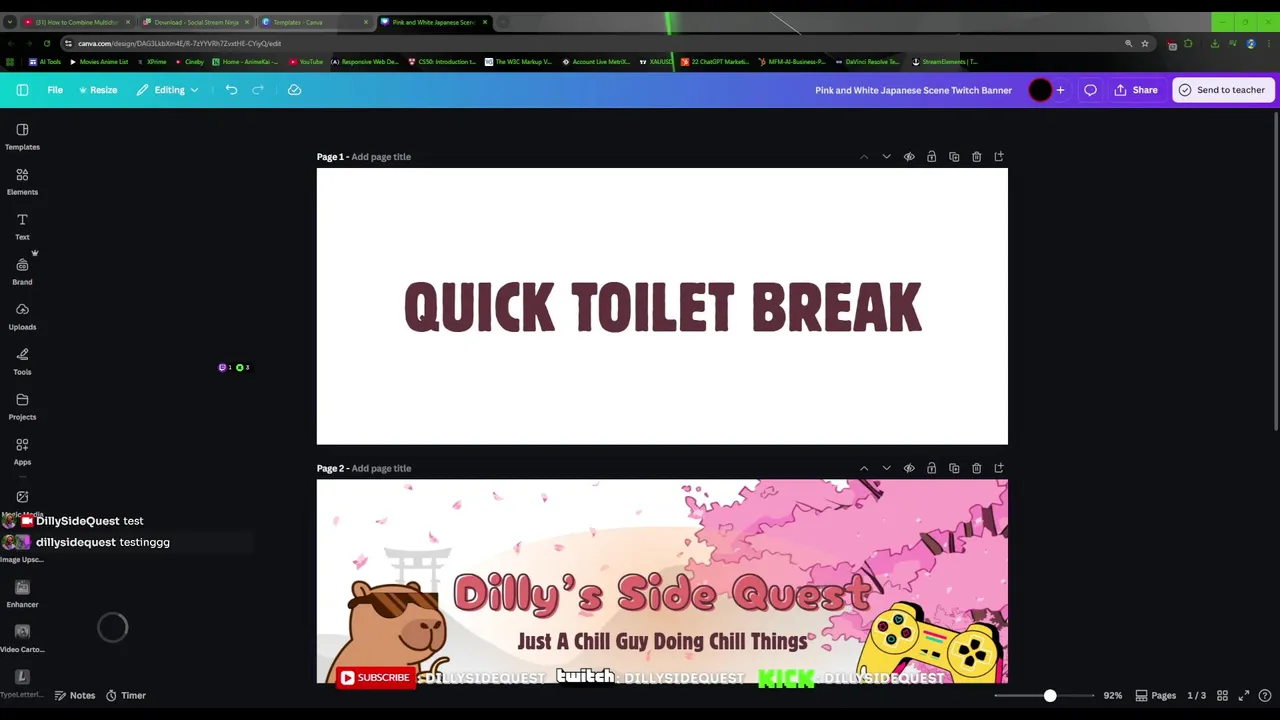Click Send to teacher button
The width and height of the screenshot is (1280, 720).
tap(1222, 90)
